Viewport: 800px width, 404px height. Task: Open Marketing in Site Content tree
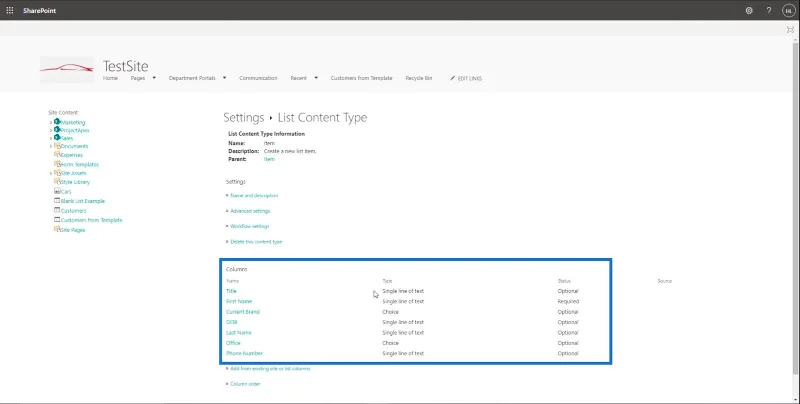[x=73, y=122]
